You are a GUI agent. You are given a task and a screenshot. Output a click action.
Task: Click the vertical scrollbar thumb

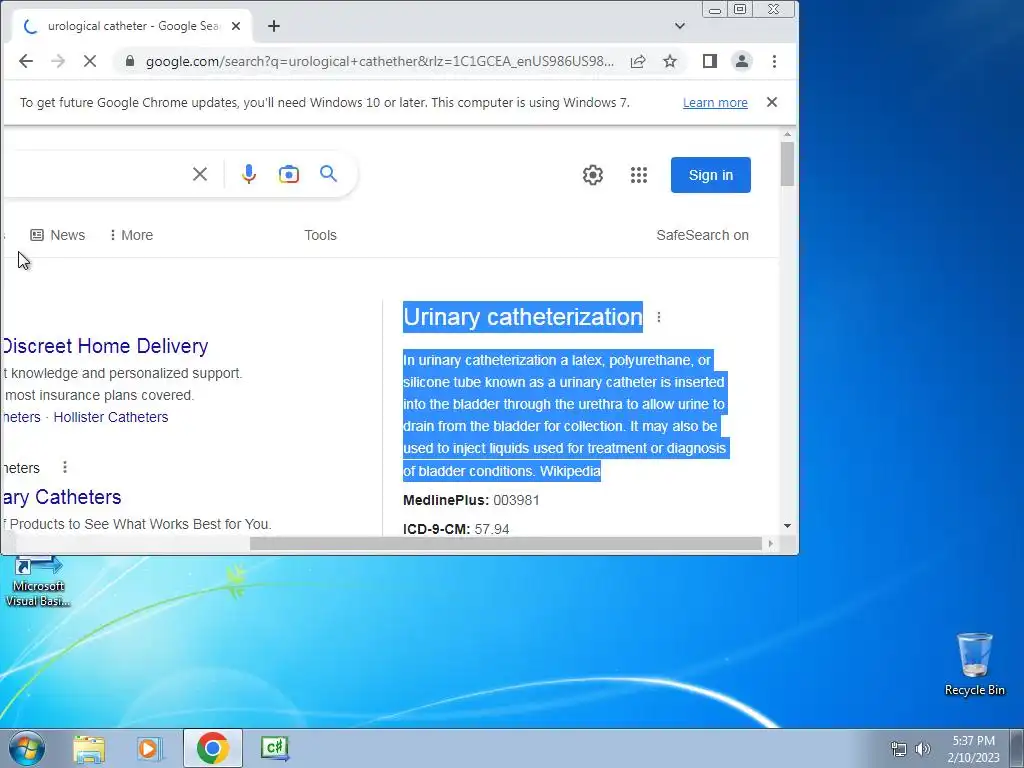pyautogui.click(x=788, y=163)
